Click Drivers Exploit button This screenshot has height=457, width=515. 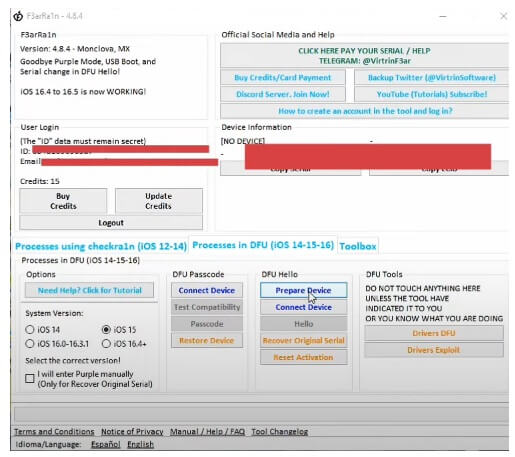click(434, 350)
